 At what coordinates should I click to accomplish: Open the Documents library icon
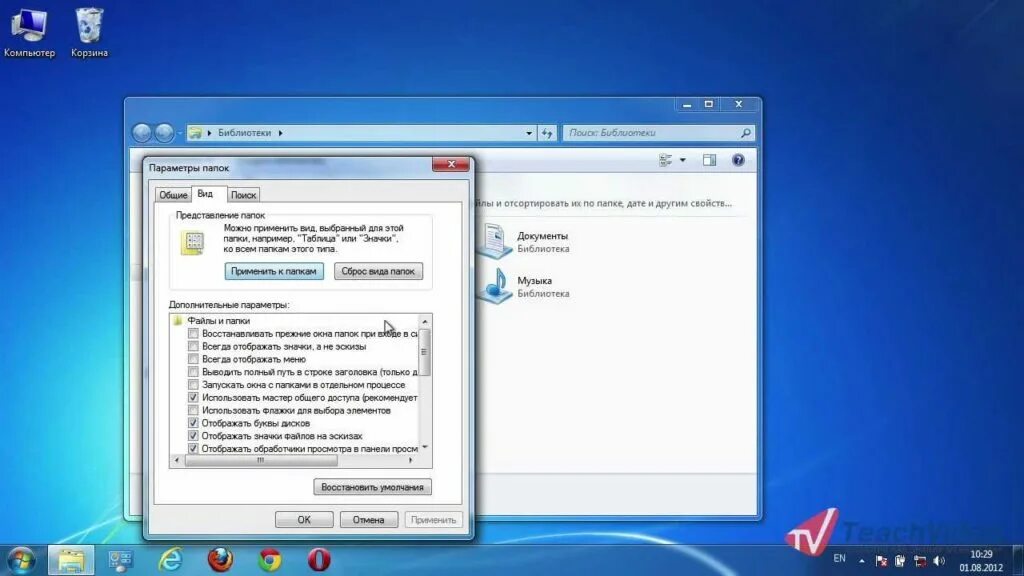click(494, 241)
